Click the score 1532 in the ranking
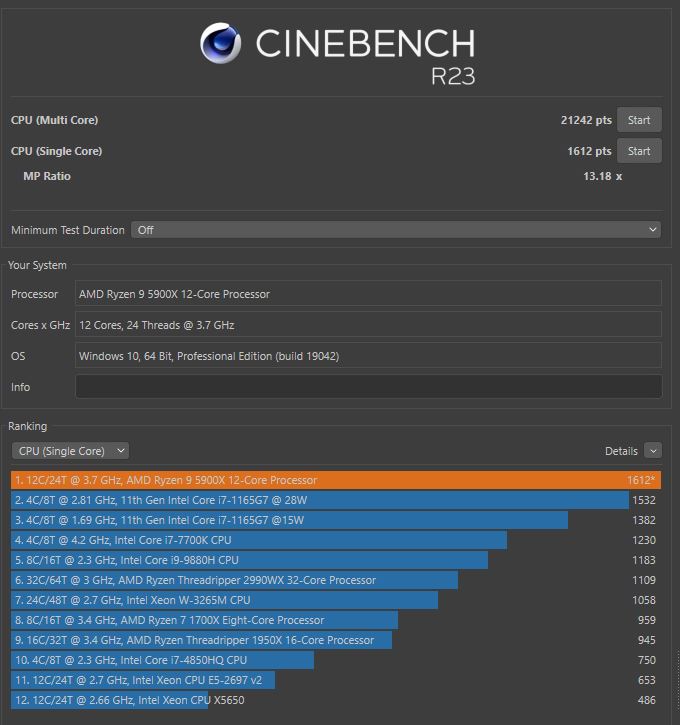 [644, 500]
